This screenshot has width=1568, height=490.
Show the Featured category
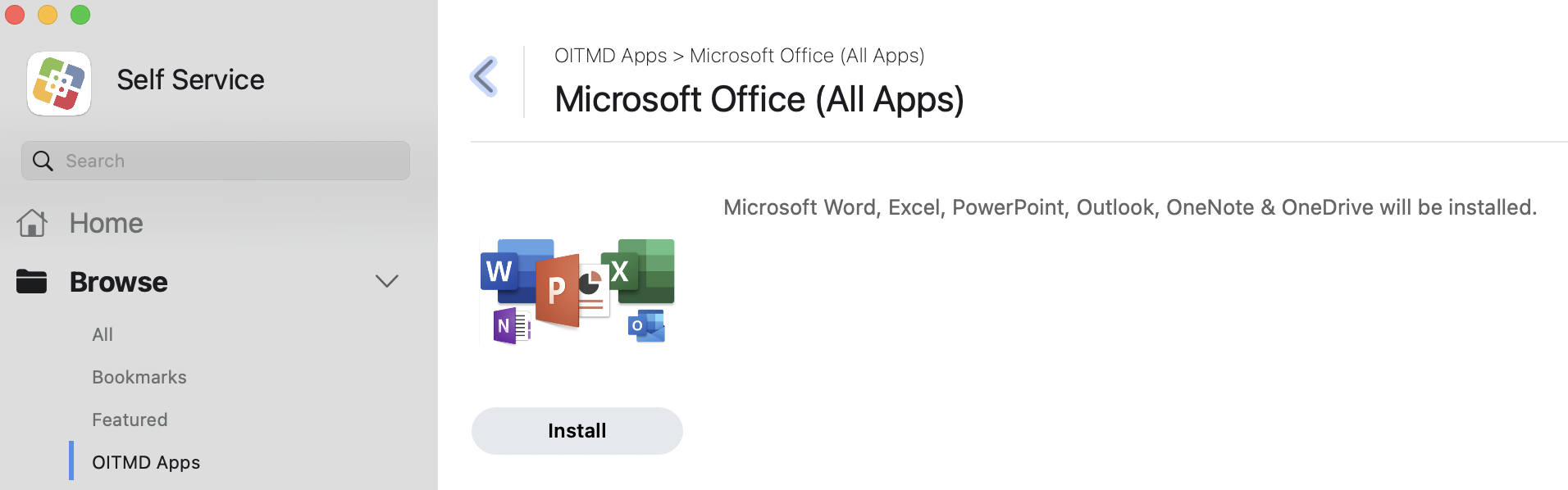[x=130, y=420]
